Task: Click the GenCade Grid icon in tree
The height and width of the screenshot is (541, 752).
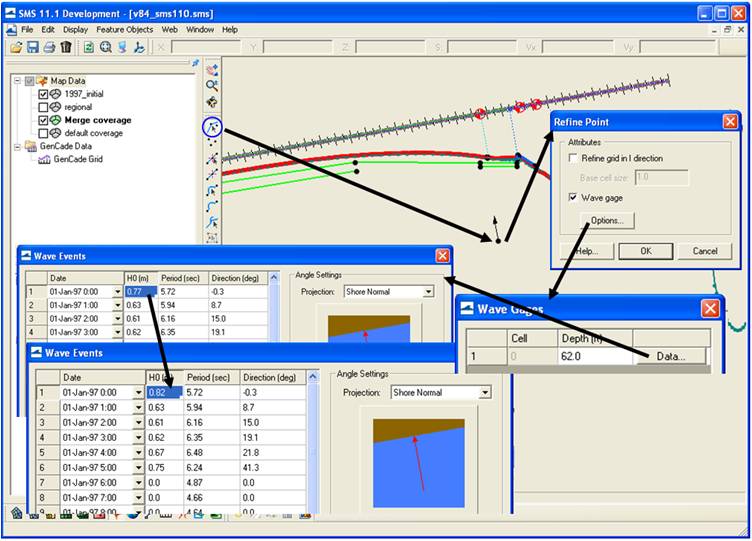Action: click(44, 159)
